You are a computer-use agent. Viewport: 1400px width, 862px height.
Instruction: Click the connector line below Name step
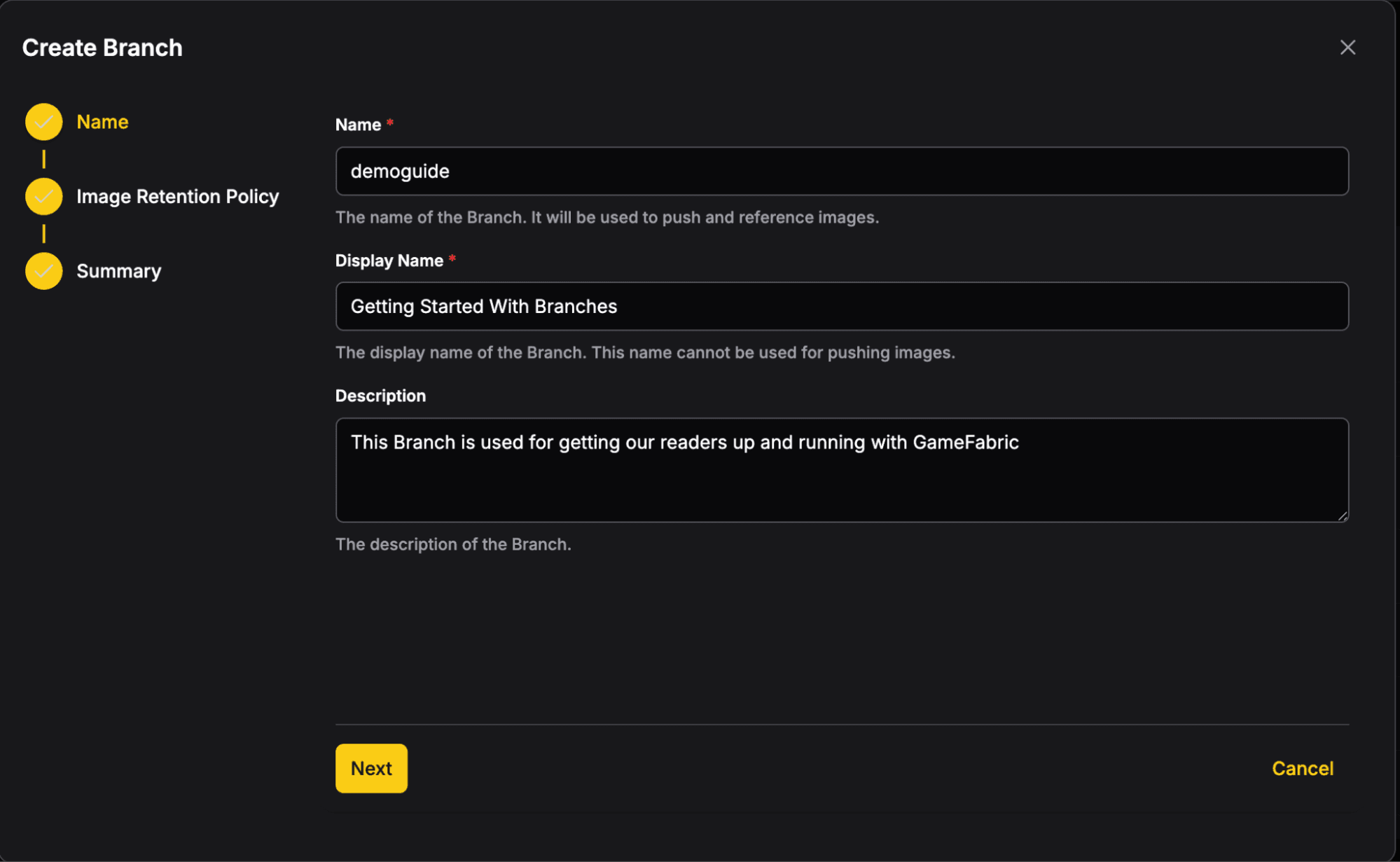pyautogui.click(x=43, y=159)
